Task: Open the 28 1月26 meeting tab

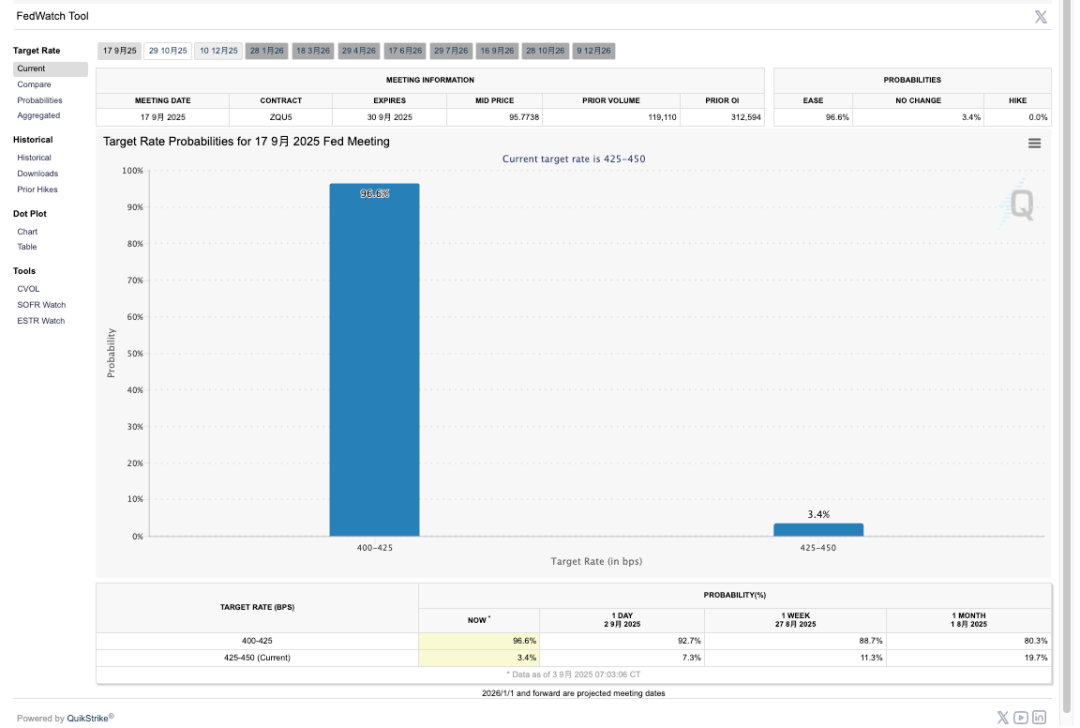Action: (267, 51)
